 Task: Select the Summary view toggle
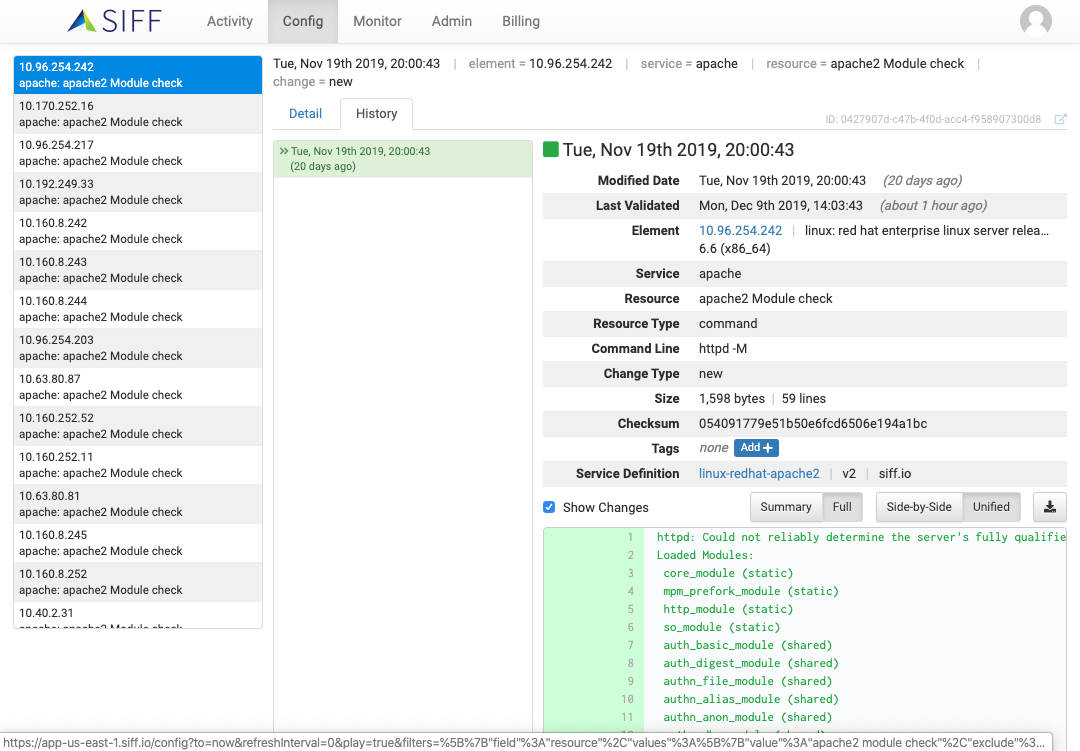coord(785,507)
